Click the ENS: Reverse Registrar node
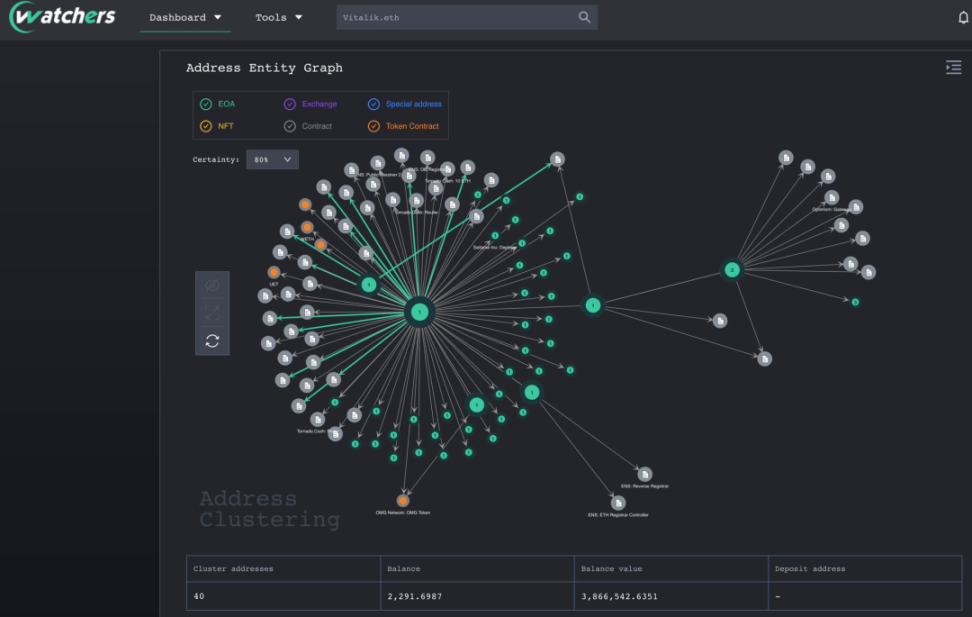The height and width of the screenshot is (617, 972). pos(645,474)
